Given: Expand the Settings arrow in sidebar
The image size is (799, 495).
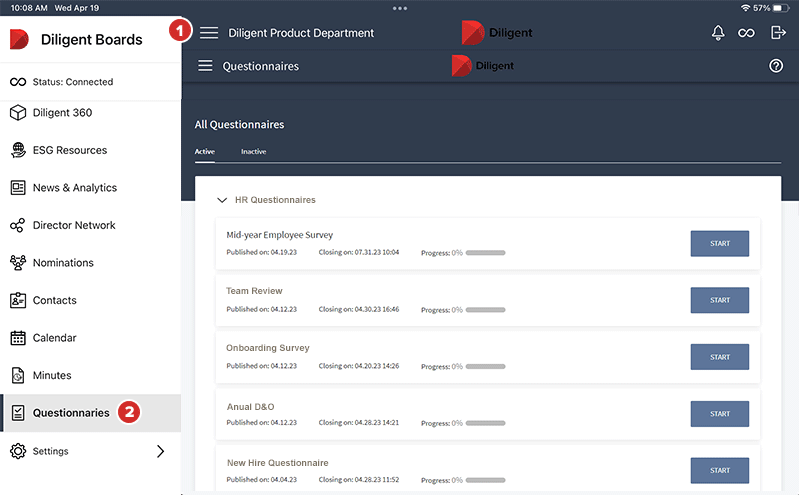Looking at the screenshot, I should [x=160, y=451].
